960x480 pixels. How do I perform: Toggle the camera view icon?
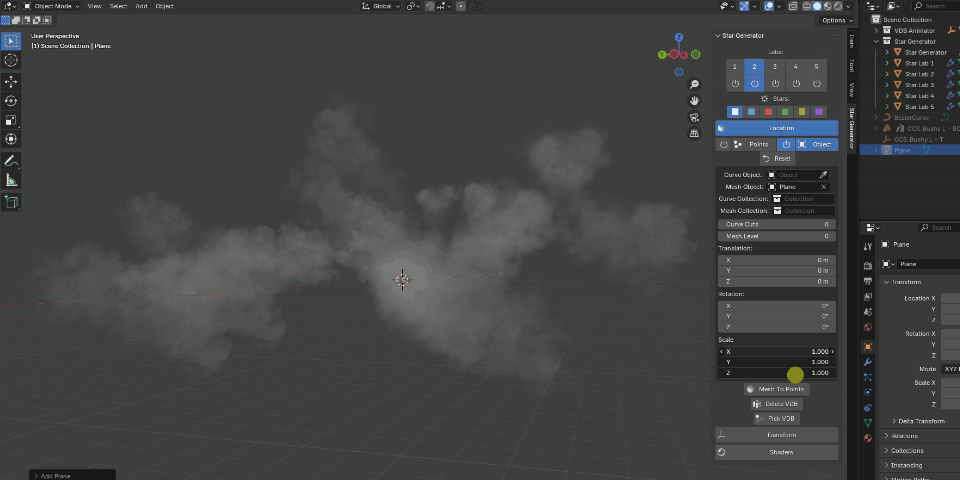(x=694, y=117)
